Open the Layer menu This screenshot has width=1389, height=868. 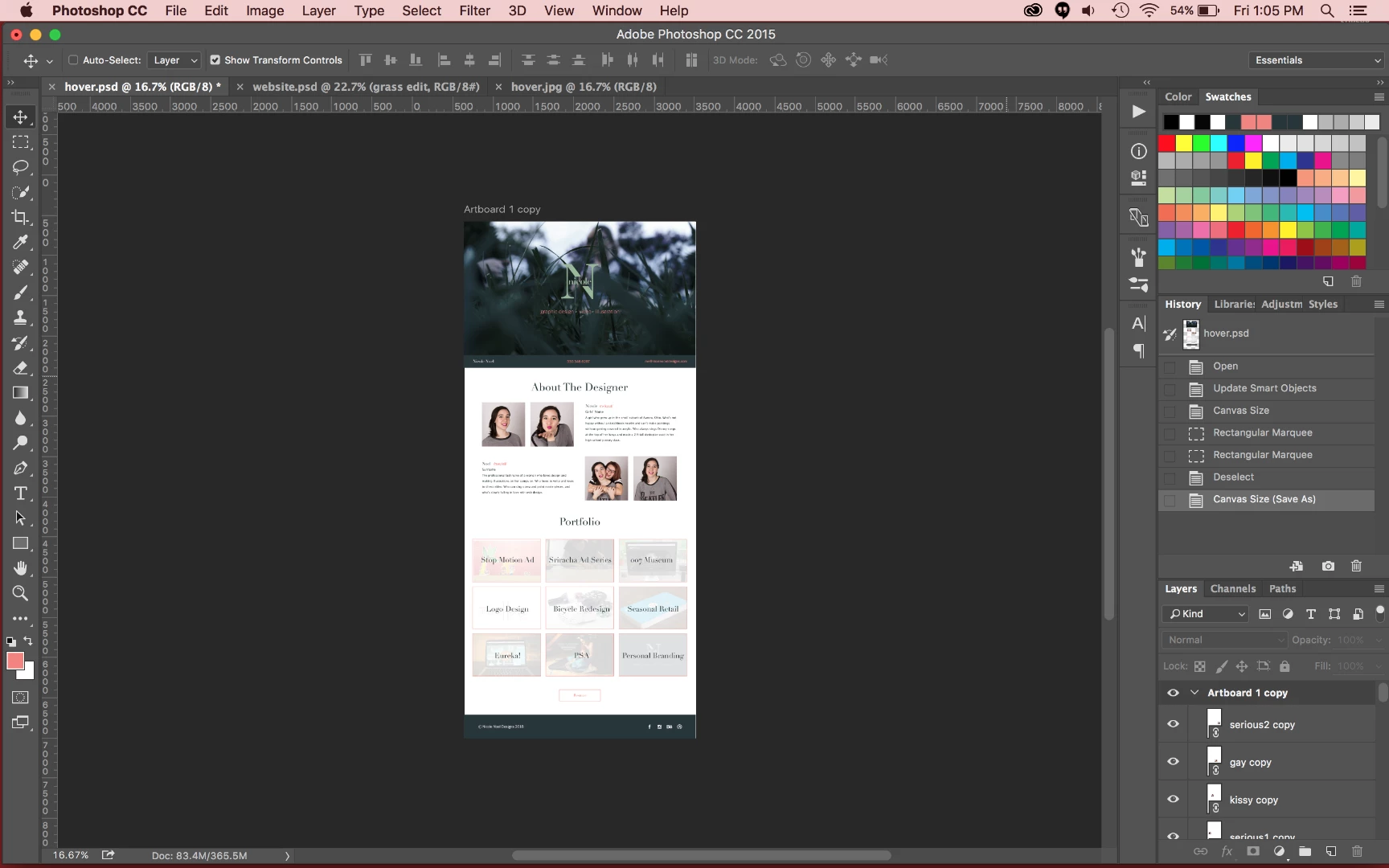click(x=318, y=10)
